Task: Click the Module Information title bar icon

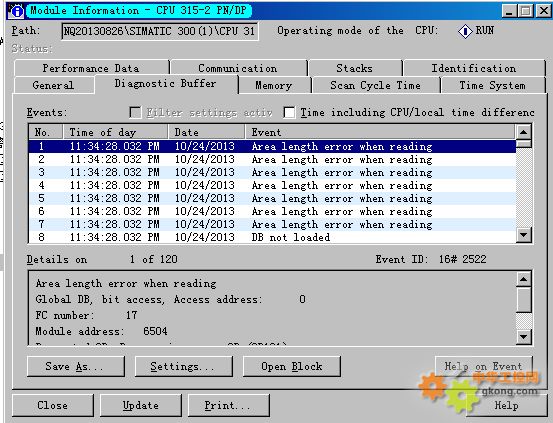Action: click(x=16, y=11)
